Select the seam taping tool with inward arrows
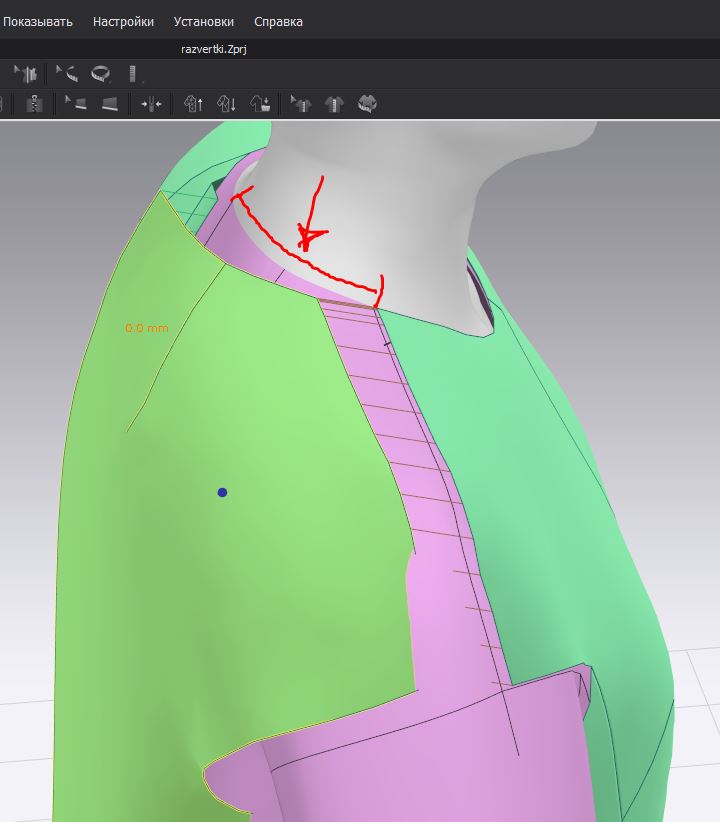Screen dimensions: 720x822 tap(151, 104)
